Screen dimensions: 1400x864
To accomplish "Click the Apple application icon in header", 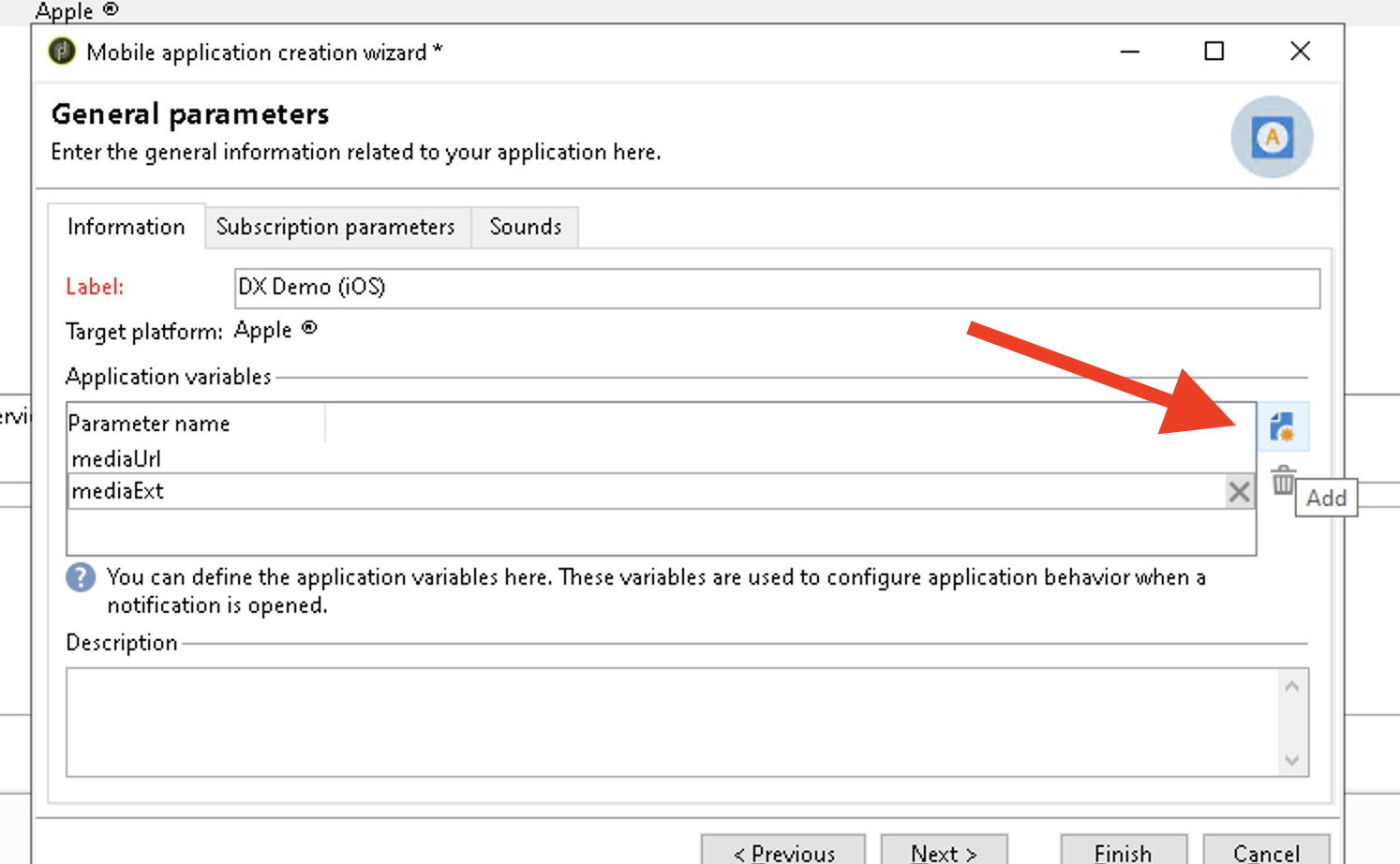I will point(1272,138).
